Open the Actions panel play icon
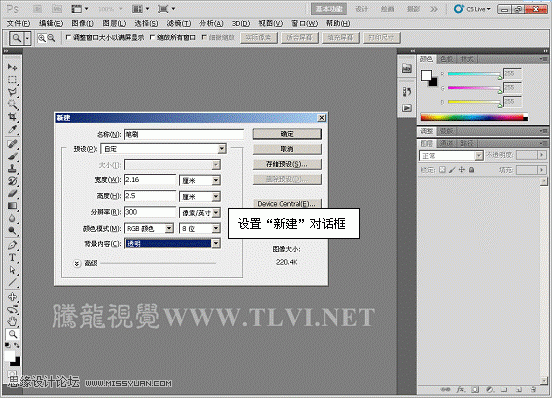The width and height of the screenshot is (552, 398). coord(407,108)
